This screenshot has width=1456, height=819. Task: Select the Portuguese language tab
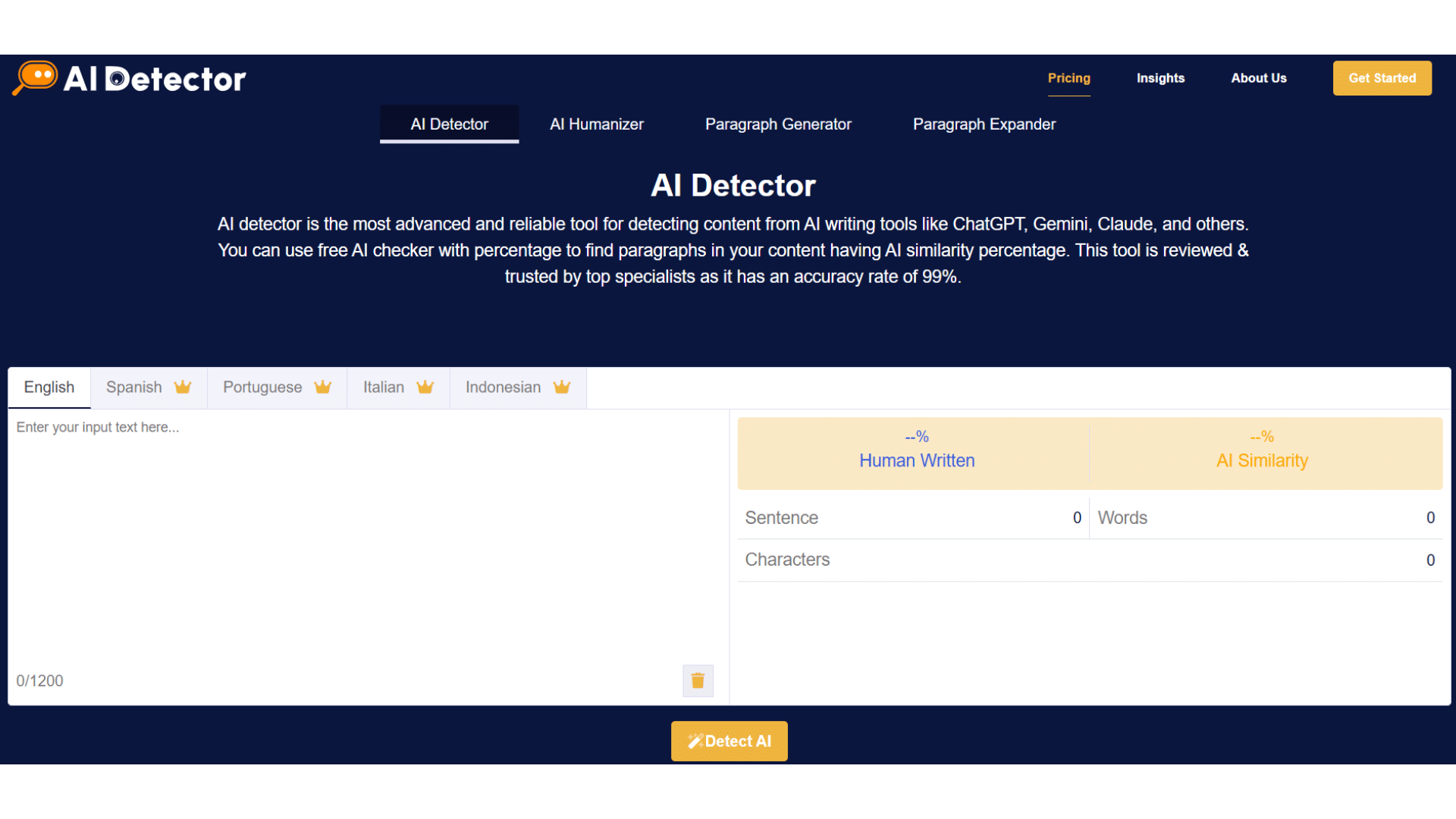click(276, 387)
